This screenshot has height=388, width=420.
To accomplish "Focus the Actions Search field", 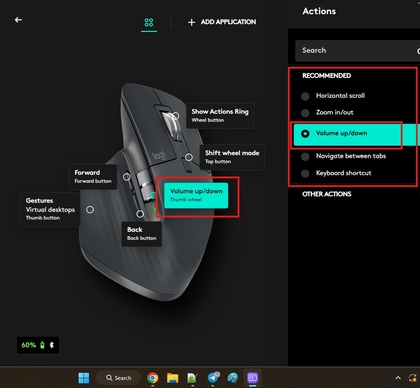I will (x=357, y=51).
